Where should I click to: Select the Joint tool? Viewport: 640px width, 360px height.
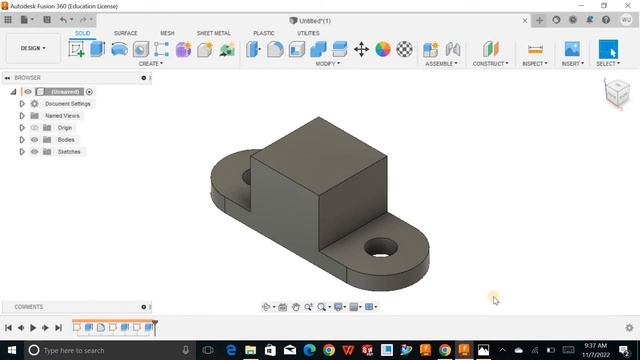pos(453,49)
